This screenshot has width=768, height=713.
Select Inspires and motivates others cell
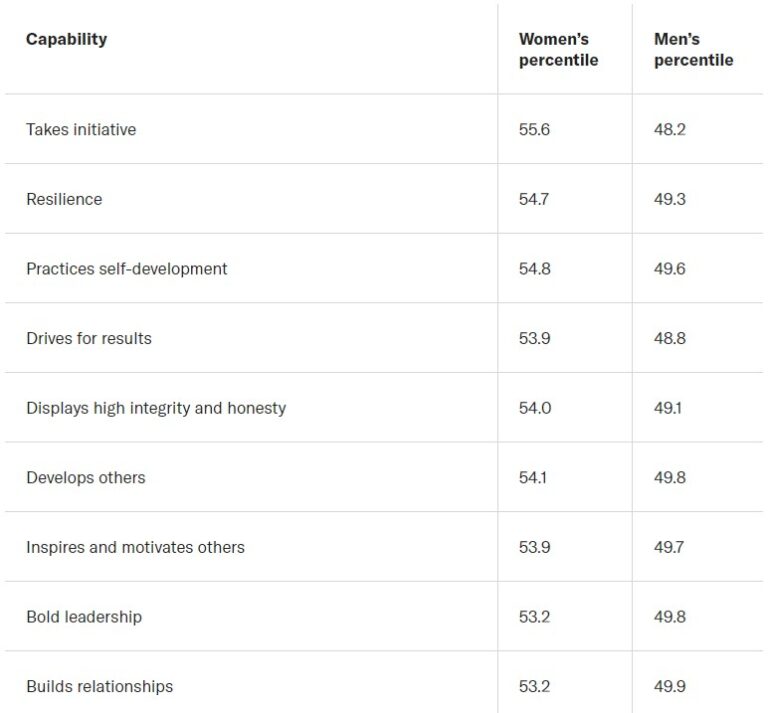[x=135, y=547]
